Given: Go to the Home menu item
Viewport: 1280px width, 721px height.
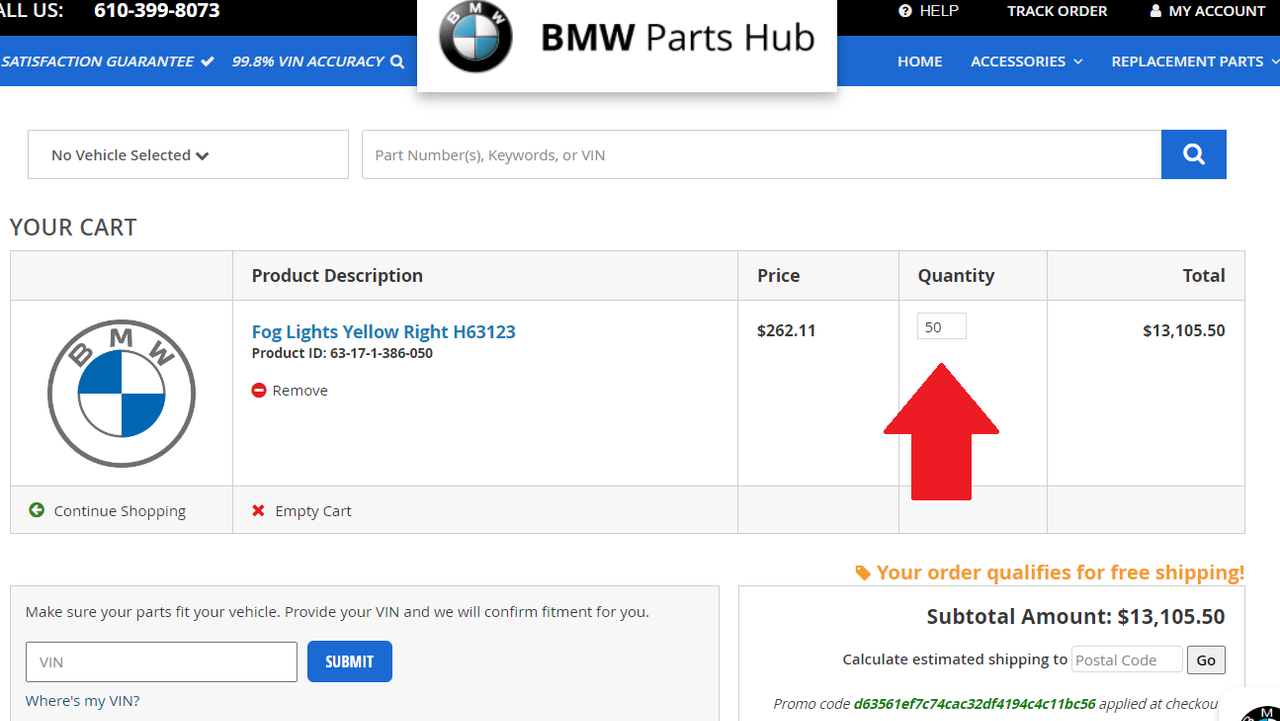Looking at the screenshot, I should tap(920, 61).
